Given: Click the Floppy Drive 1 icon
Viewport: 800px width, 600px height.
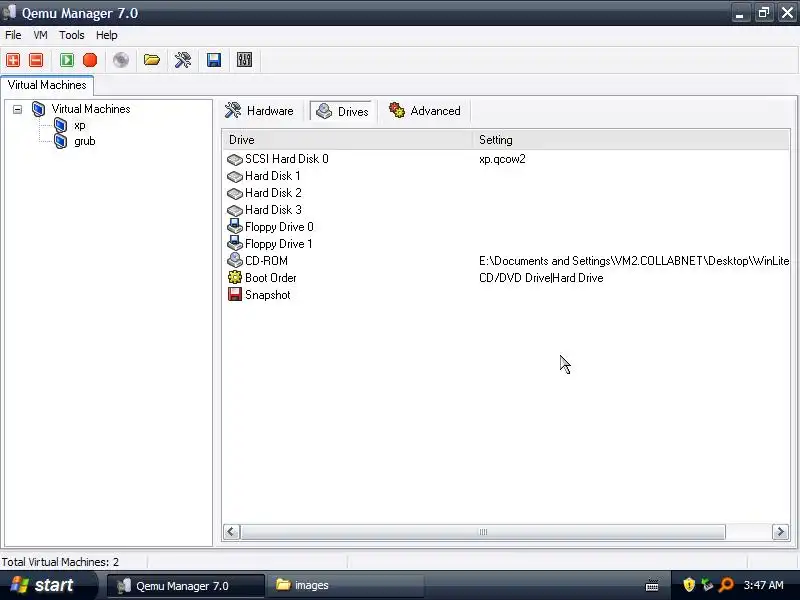Looking at the screenshot, I should click(x=235, y=243).
